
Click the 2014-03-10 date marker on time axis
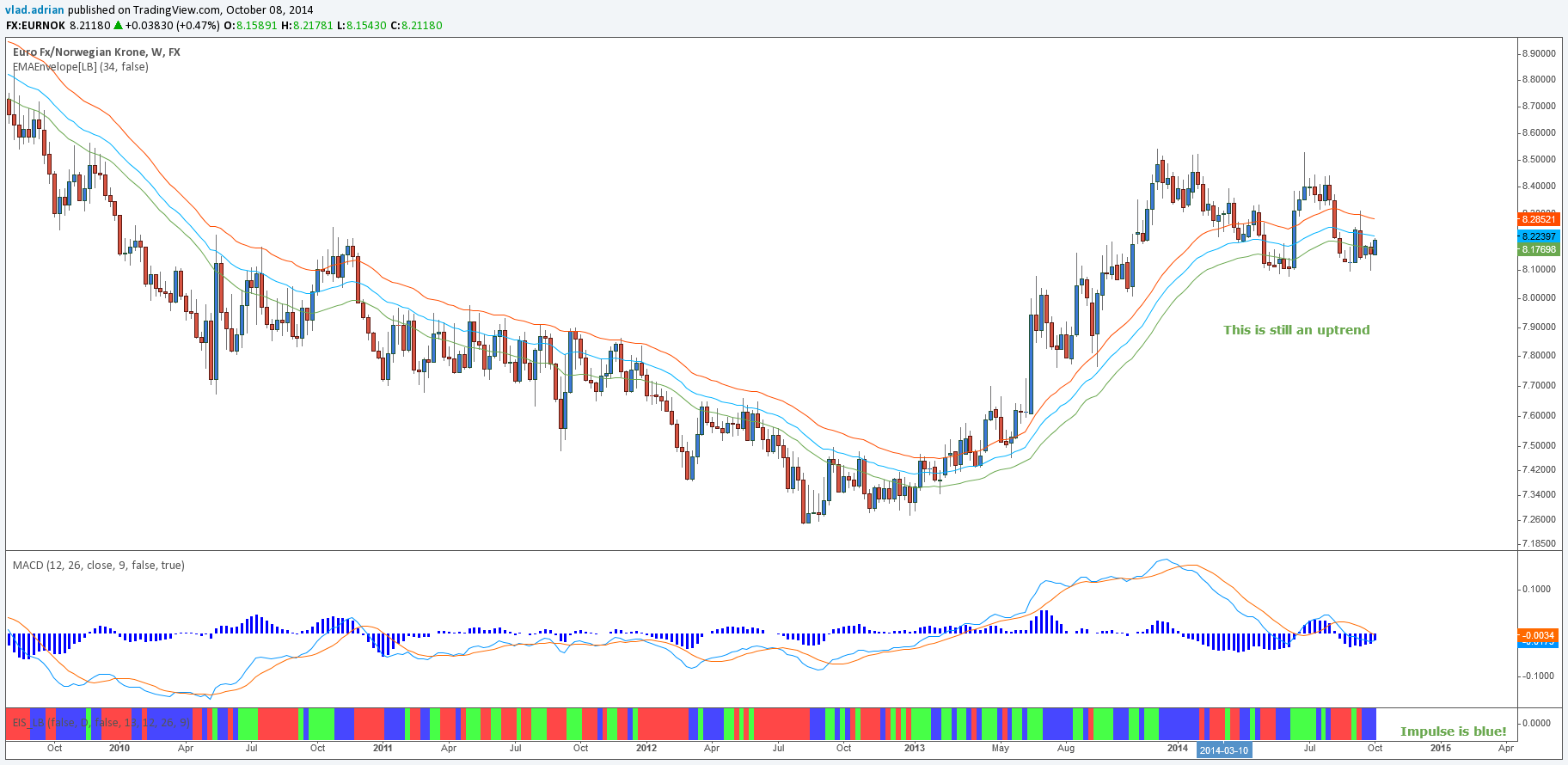pos(1224,750)
